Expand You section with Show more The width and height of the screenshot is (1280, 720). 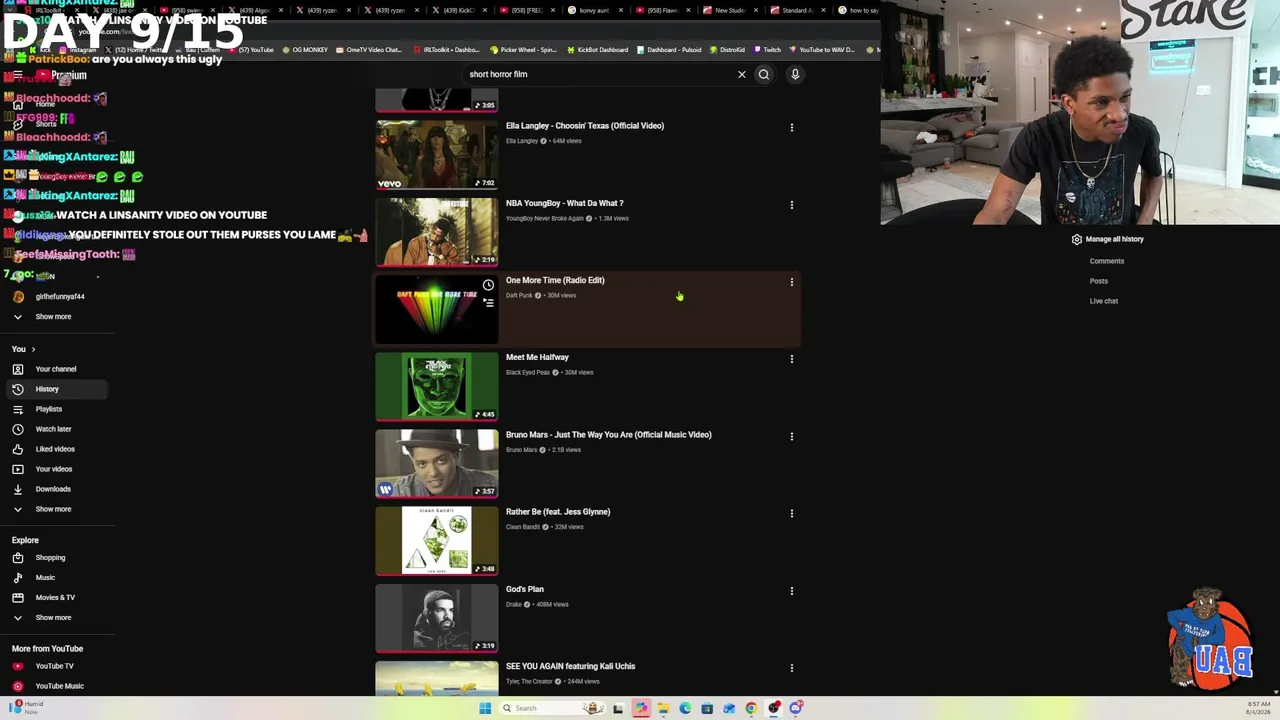point(55,509)
